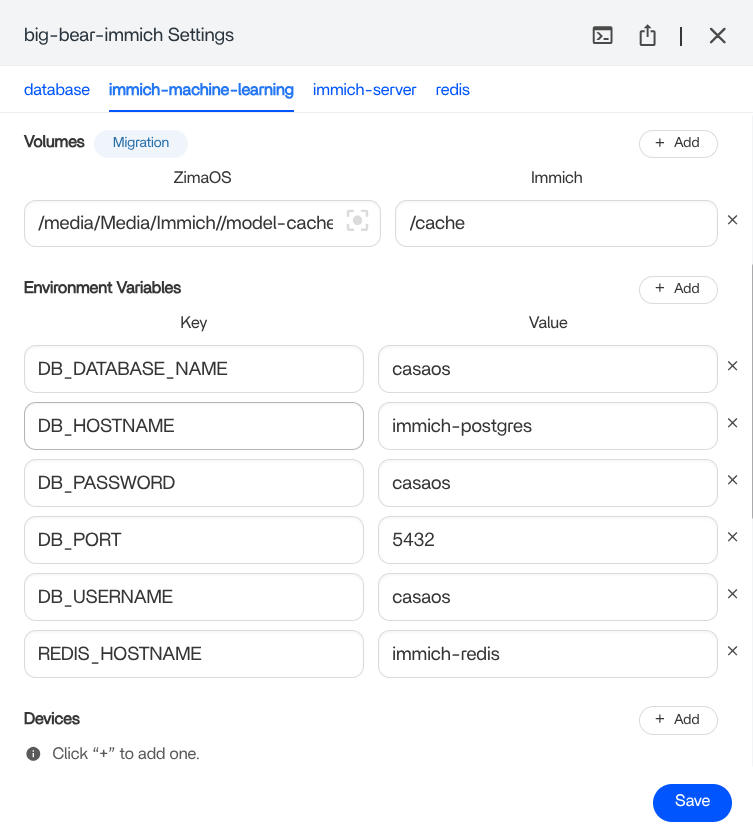The image size is (753, 835).
Task: Open the terminal and logs icon
Action: click(602, 36)
